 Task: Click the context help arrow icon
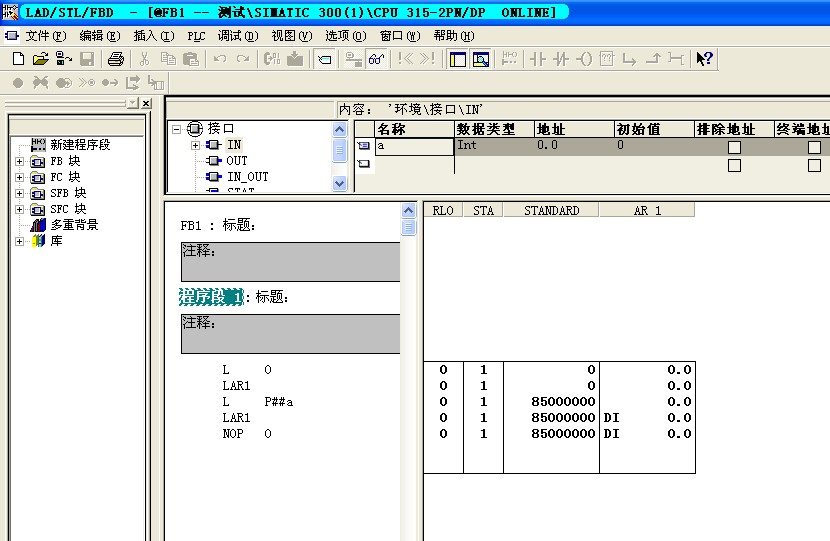705,59
